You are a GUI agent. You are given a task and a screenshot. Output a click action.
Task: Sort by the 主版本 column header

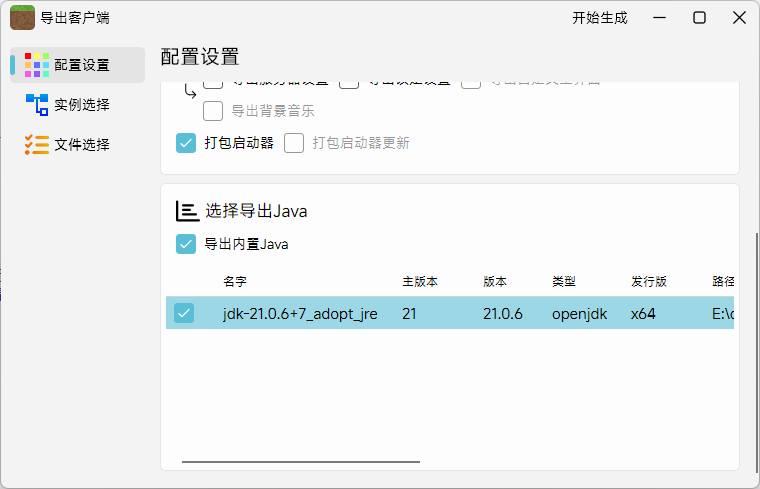point(420,282)
